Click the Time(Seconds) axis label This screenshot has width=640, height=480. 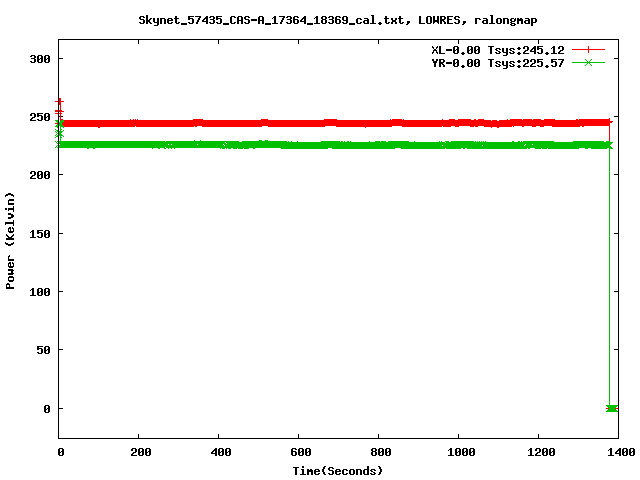(x=338, y=471)
